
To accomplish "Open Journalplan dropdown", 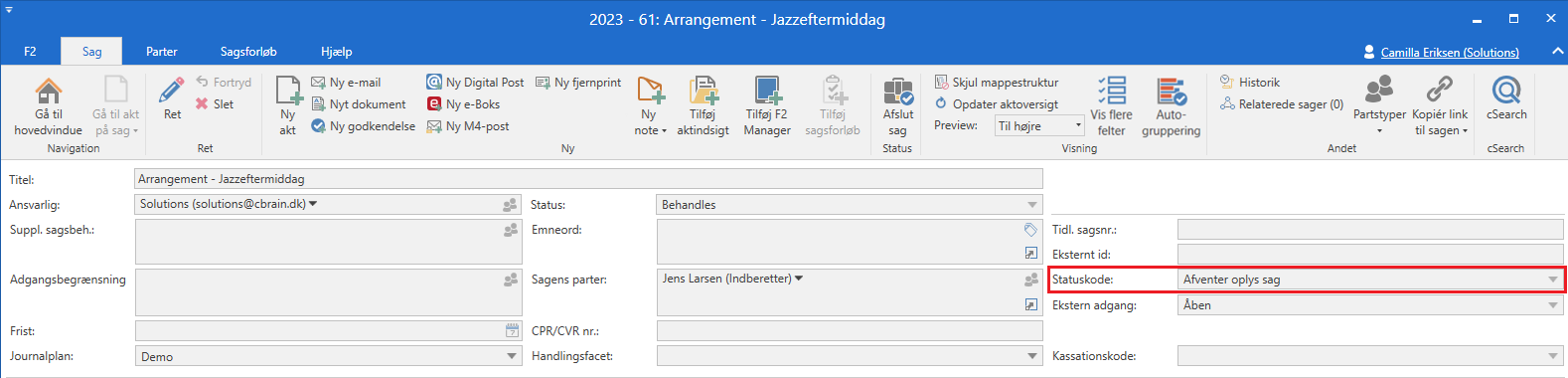I will [513, 356].
